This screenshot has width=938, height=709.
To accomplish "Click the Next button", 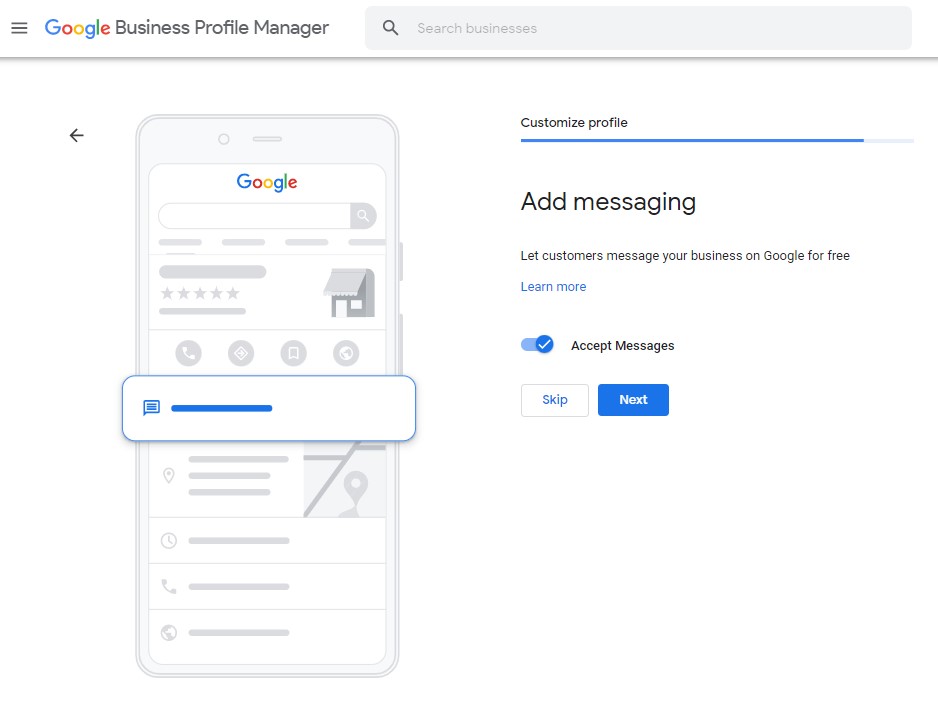I will pyautogui.click(x=633, y=400).
